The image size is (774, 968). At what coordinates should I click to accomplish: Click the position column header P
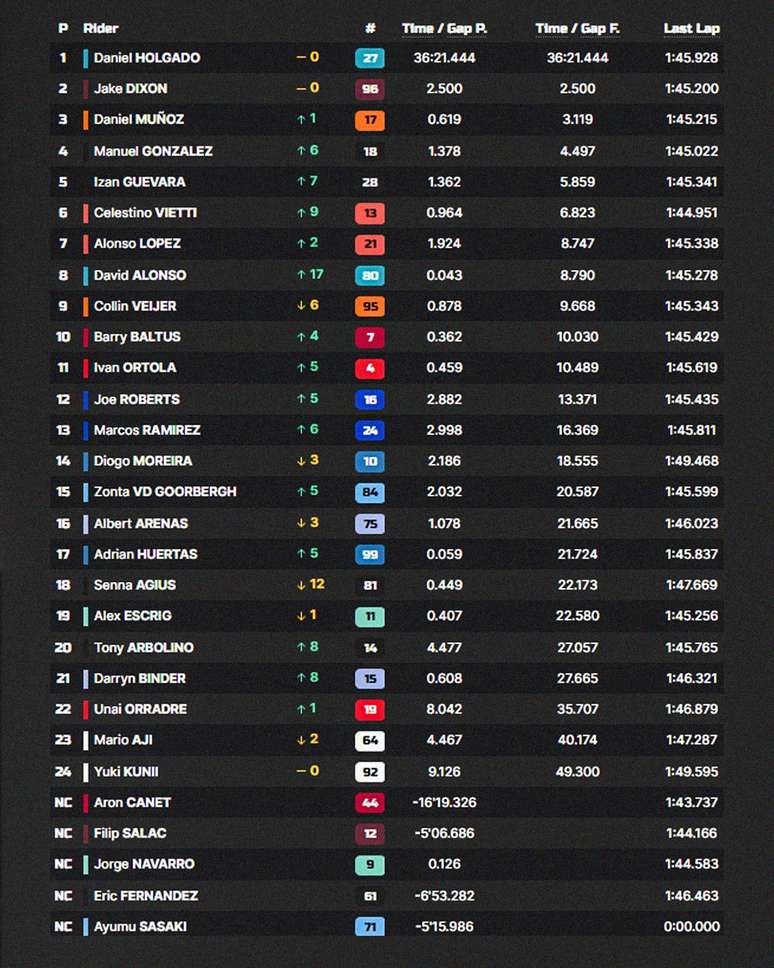(x=63, y=28)
